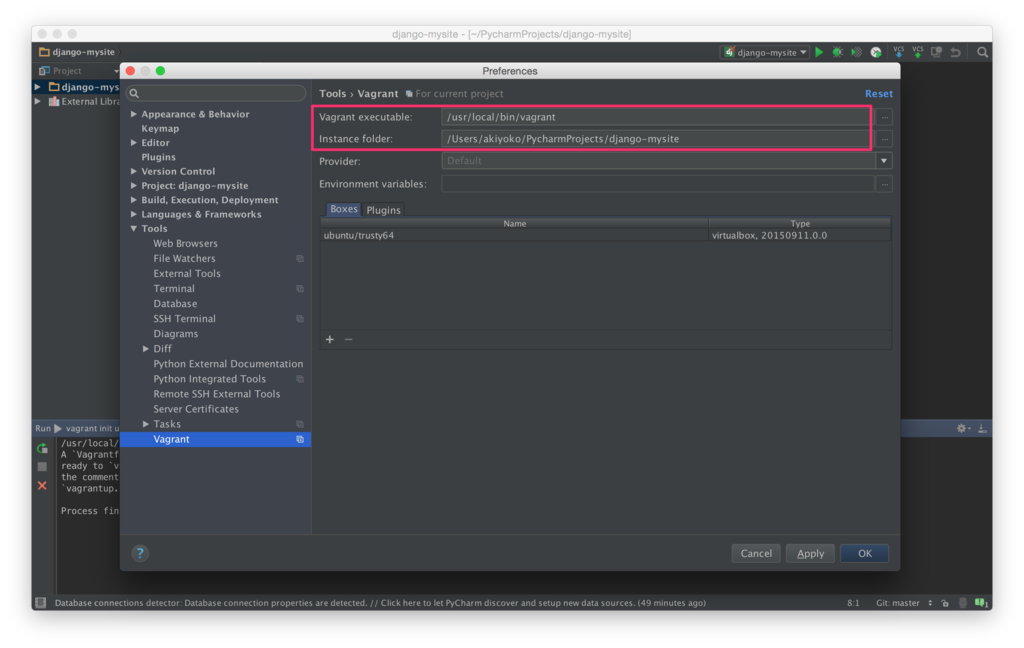1024x648 pixels.
Task: Expand External Libraries in Project tree
Action: (x=38, y=102)
